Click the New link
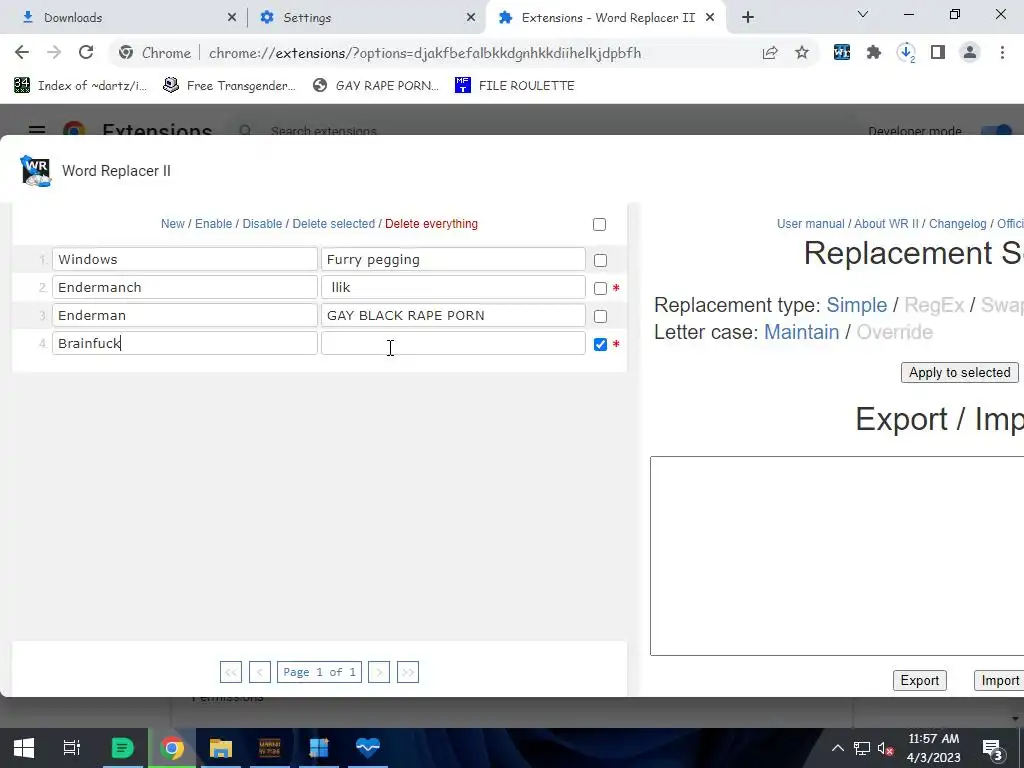The image size is (1024, 768). pyautogui.click(x=172, y=224)
